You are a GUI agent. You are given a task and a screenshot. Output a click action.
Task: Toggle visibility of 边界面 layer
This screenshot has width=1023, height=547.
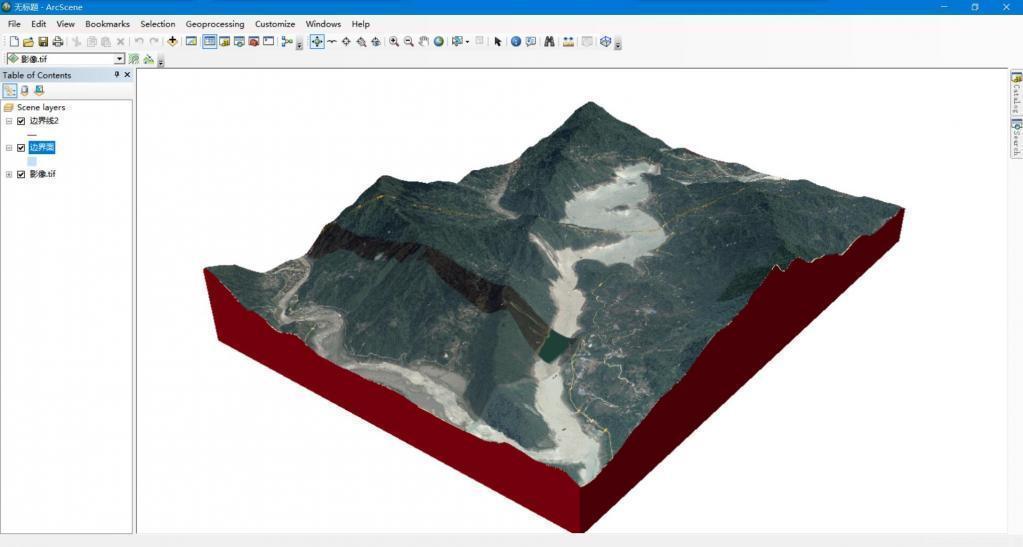pos(21,148)
